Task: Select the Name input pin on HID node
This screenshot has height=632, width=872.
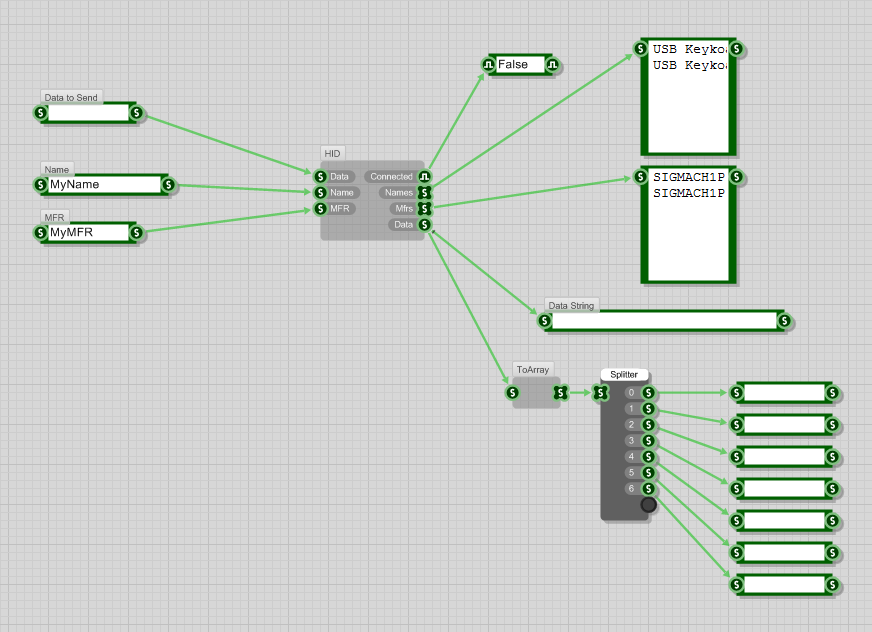Action: click(320, 193)
